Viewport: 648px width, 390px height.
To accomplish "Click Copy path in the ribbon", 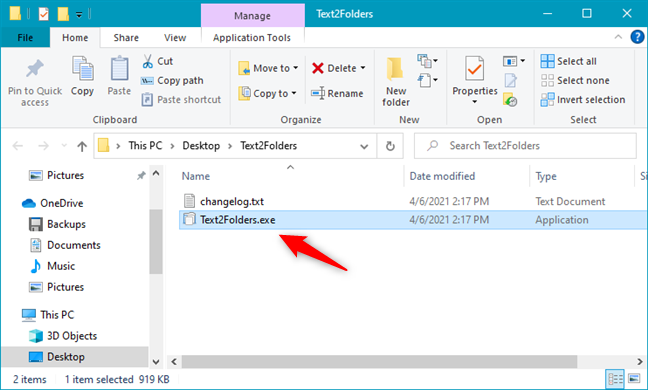I will [x=172, y=81].
